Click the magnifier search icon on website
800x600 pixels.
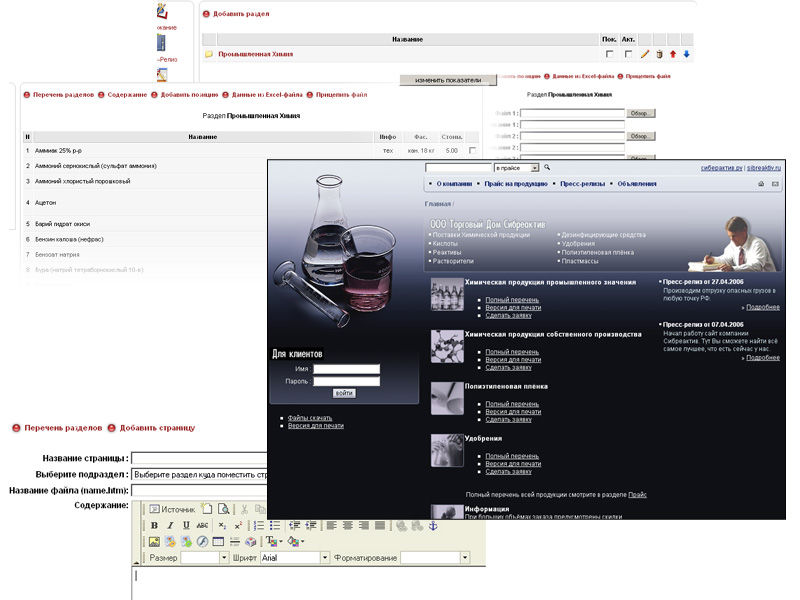coord(547,168)
